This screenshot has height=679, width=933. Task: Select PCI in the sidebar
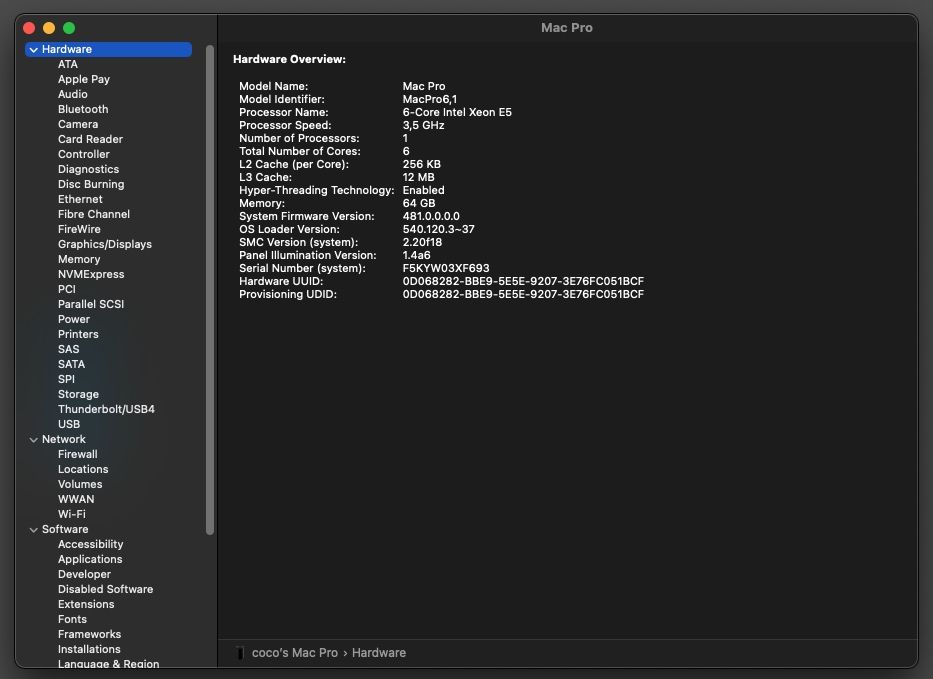click(x=67, y=289)
